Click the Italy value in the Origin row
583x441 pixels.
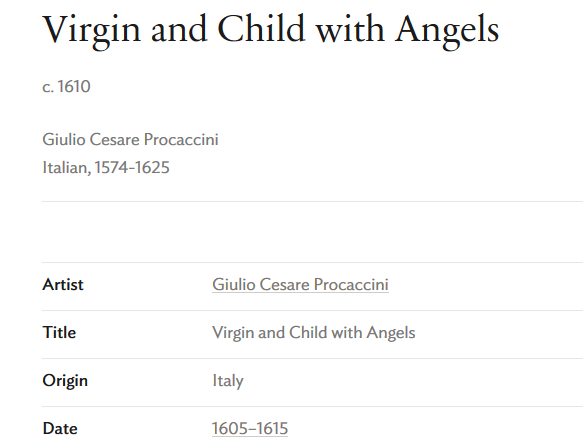[x=228, y=381]
